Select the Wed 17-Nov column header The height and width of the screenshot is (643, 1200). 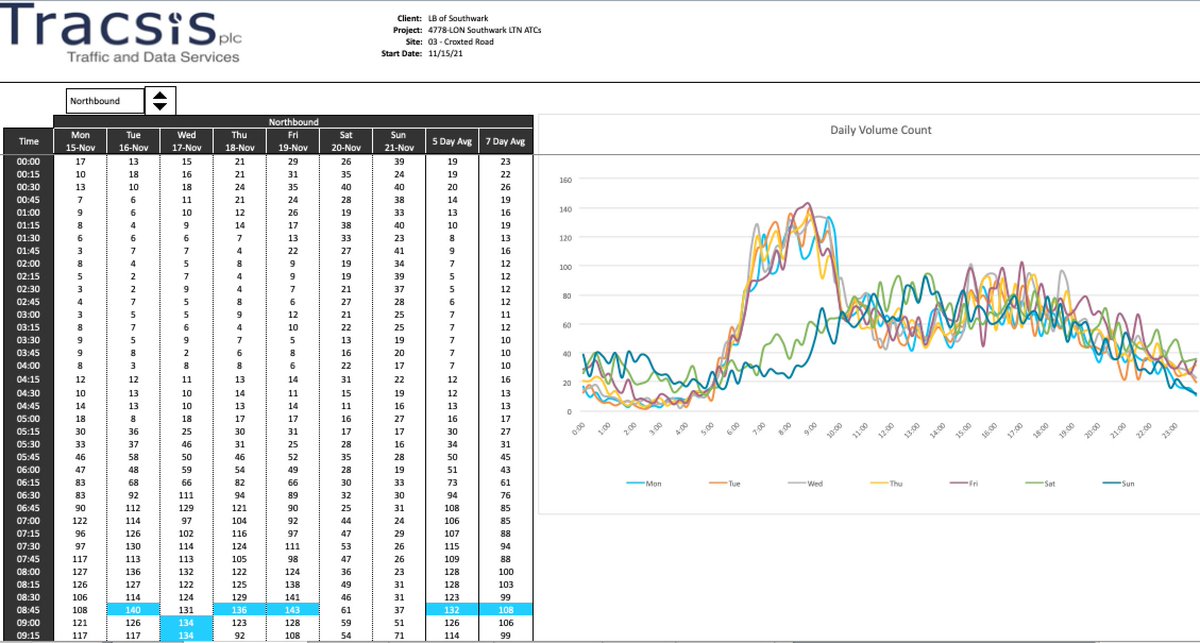[x=186, y=141]
